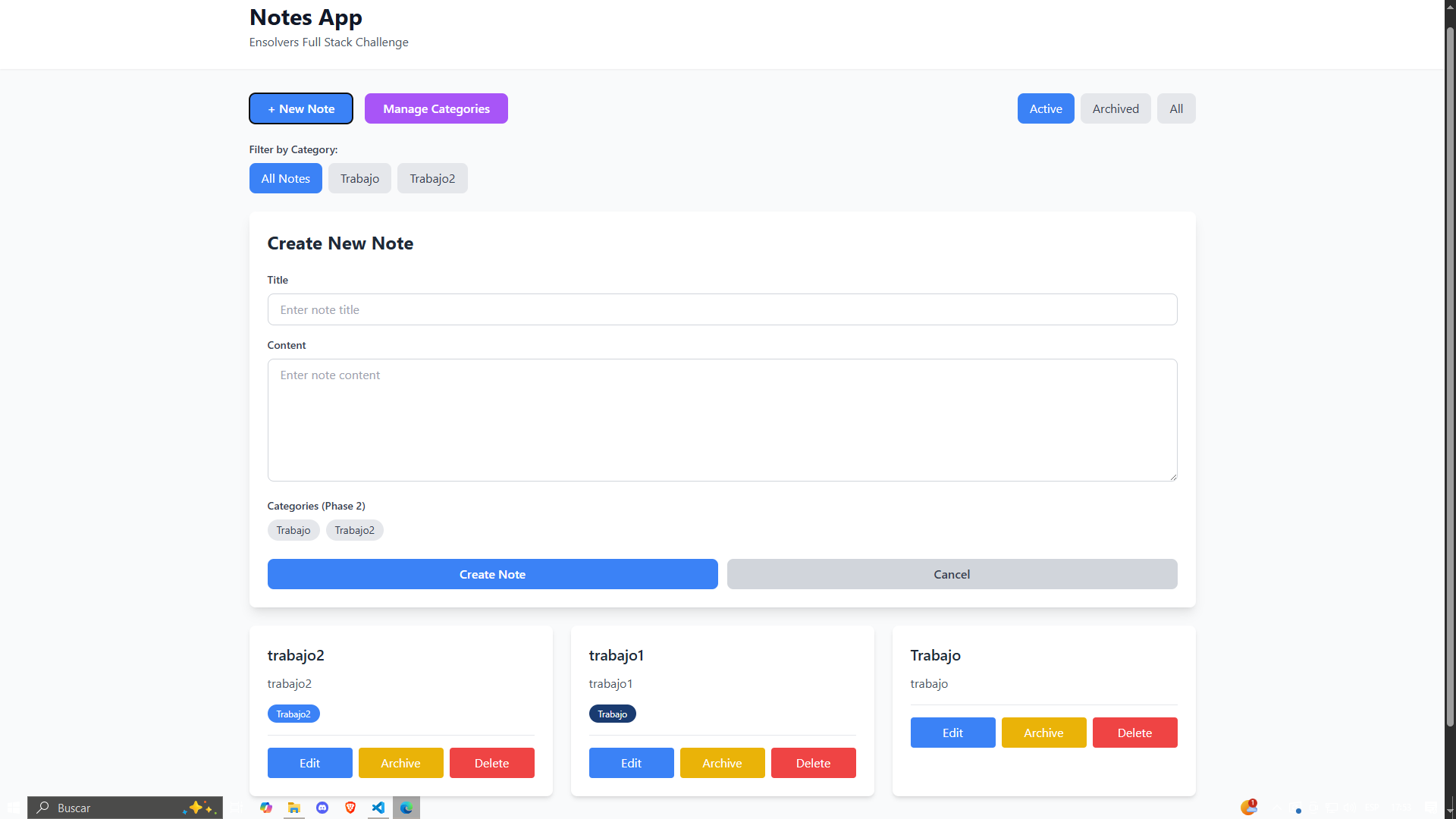Open Manage Categories
Image resolution: width=1456 pixels, height=819 pixels.
[436, 108]
